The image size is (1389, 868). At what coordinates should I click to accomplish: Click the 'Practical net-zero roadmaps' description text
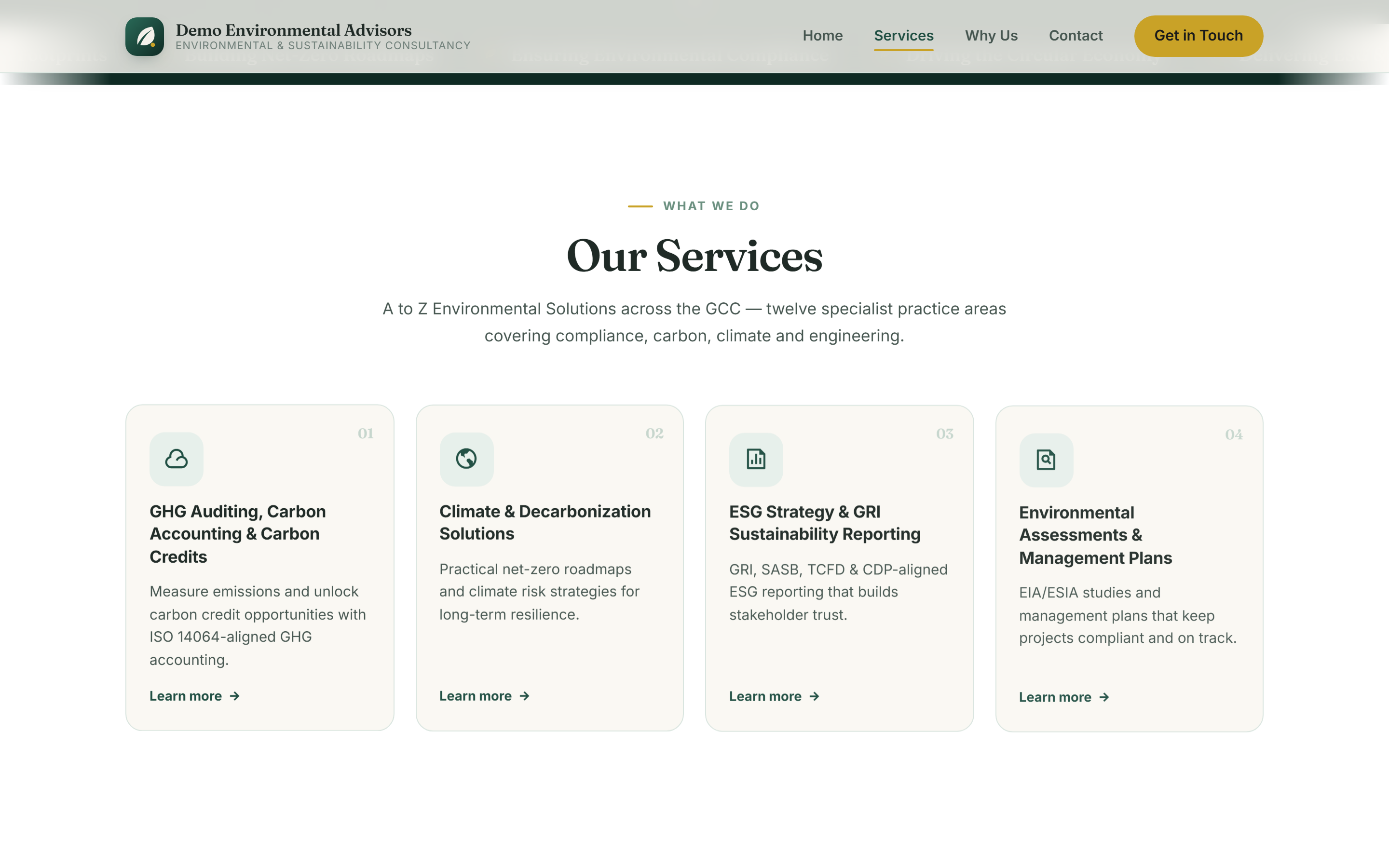(x=539, y=592)
